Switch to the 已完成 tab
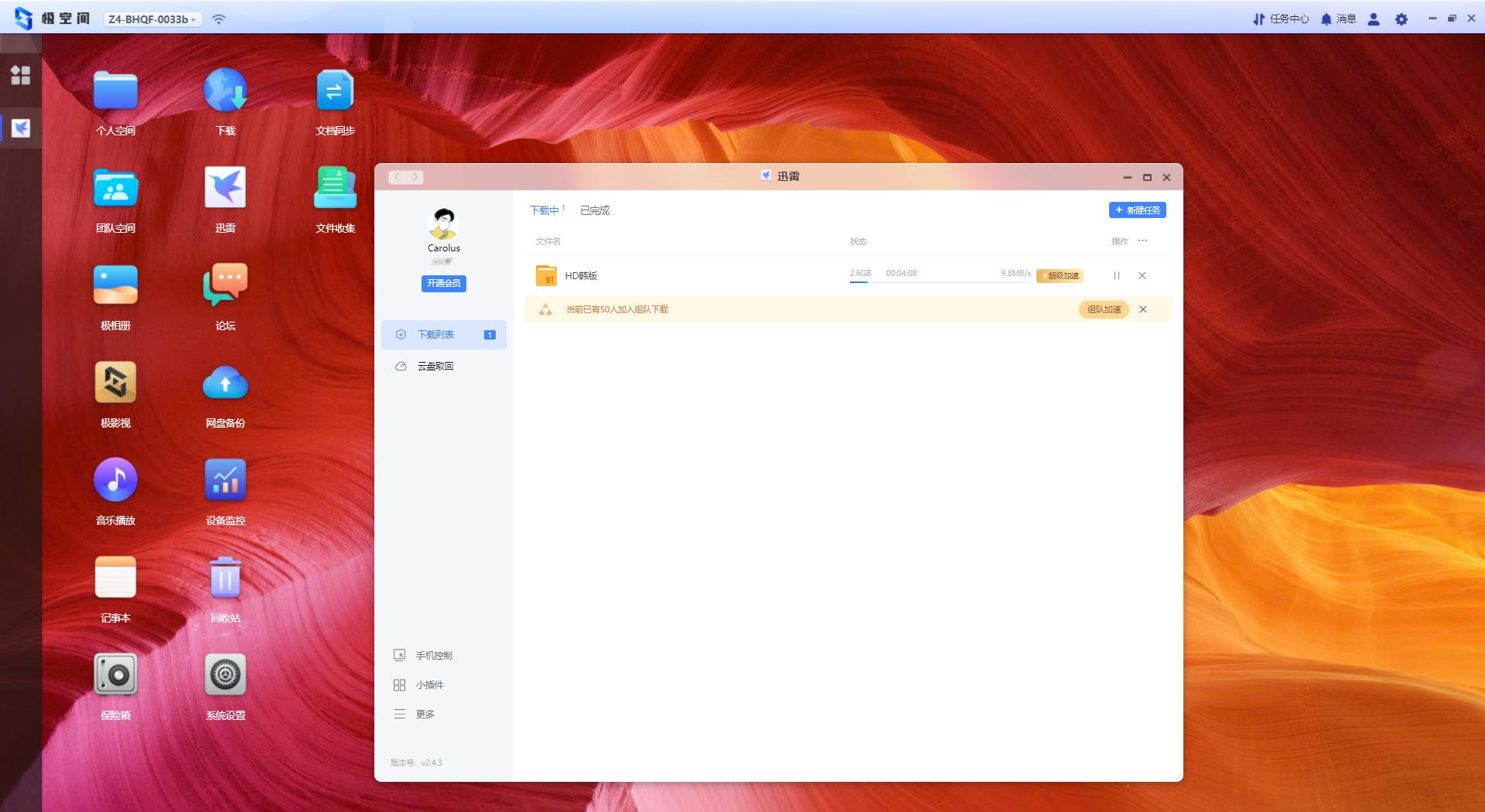This screenshot has height=812, width=1485. (594, 210)
